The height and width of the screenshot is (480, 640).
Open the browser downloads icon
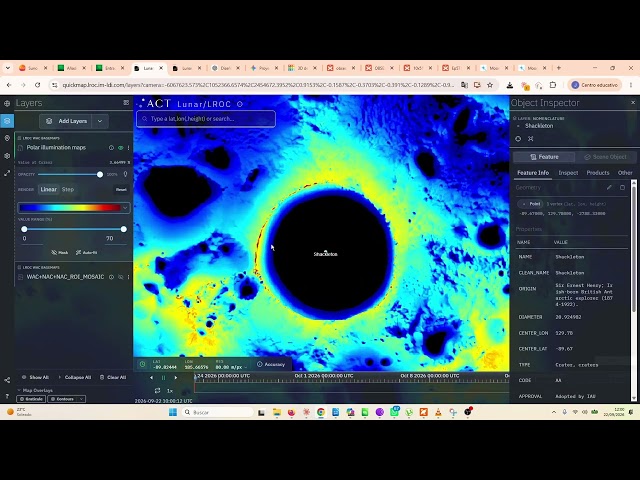point(509,85)
